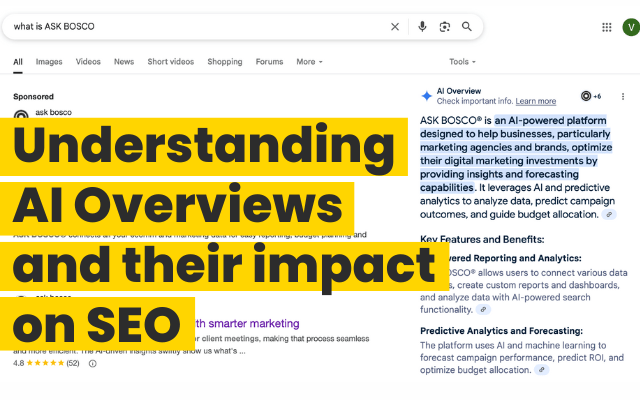Click the ask bosco sponsored favicon
640x400 pixels.
21,114
